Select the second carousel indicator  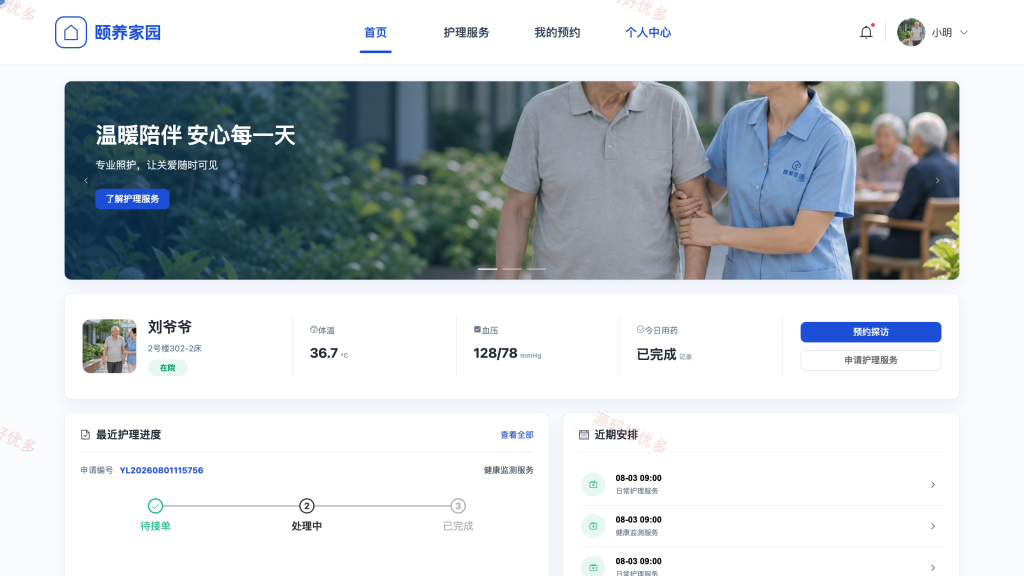512,269
